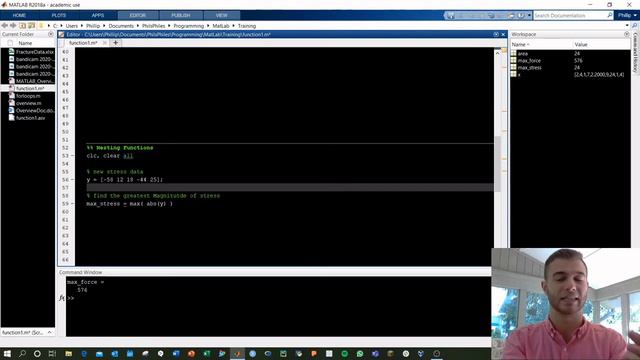Click the breakpoint dash on line 53
The image size is (640, 360).
tap(73, 156)
